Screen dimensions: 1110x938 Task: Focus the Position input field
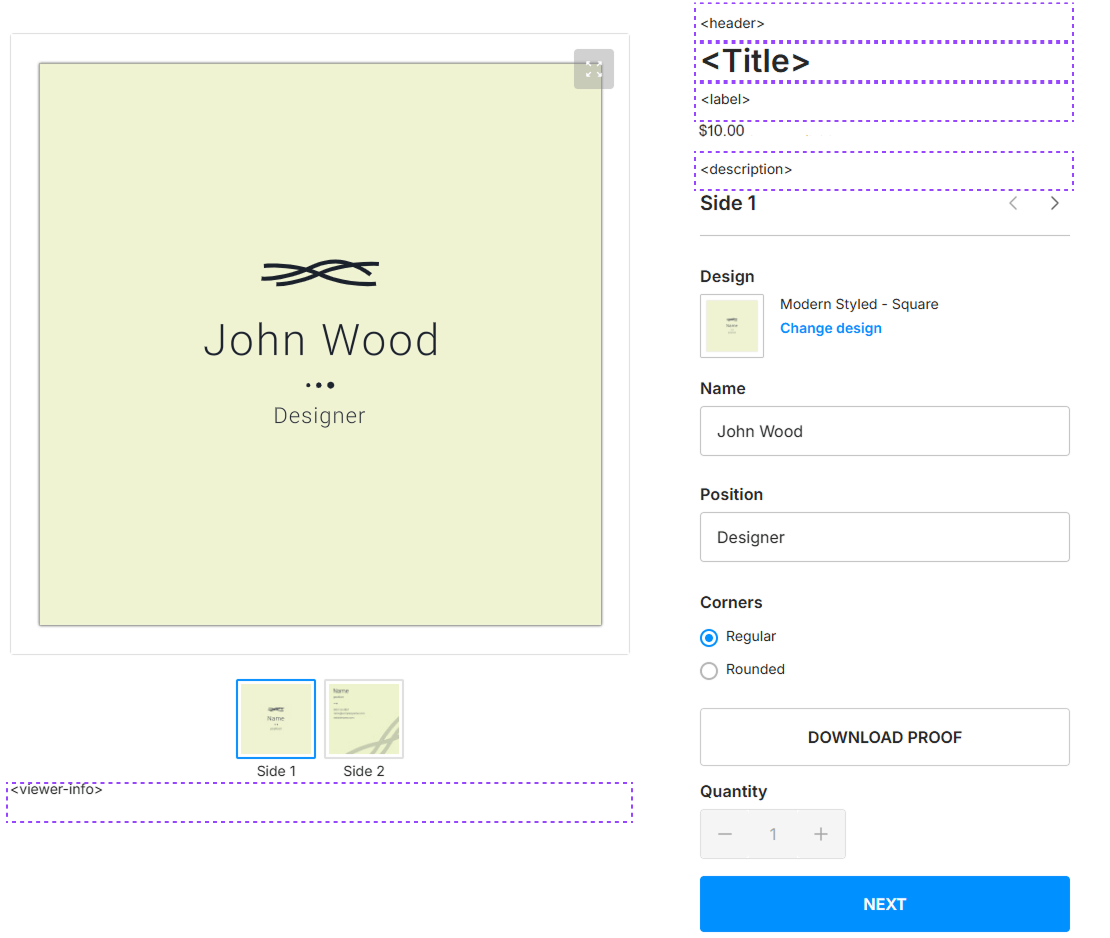click(x=884, y=537)
